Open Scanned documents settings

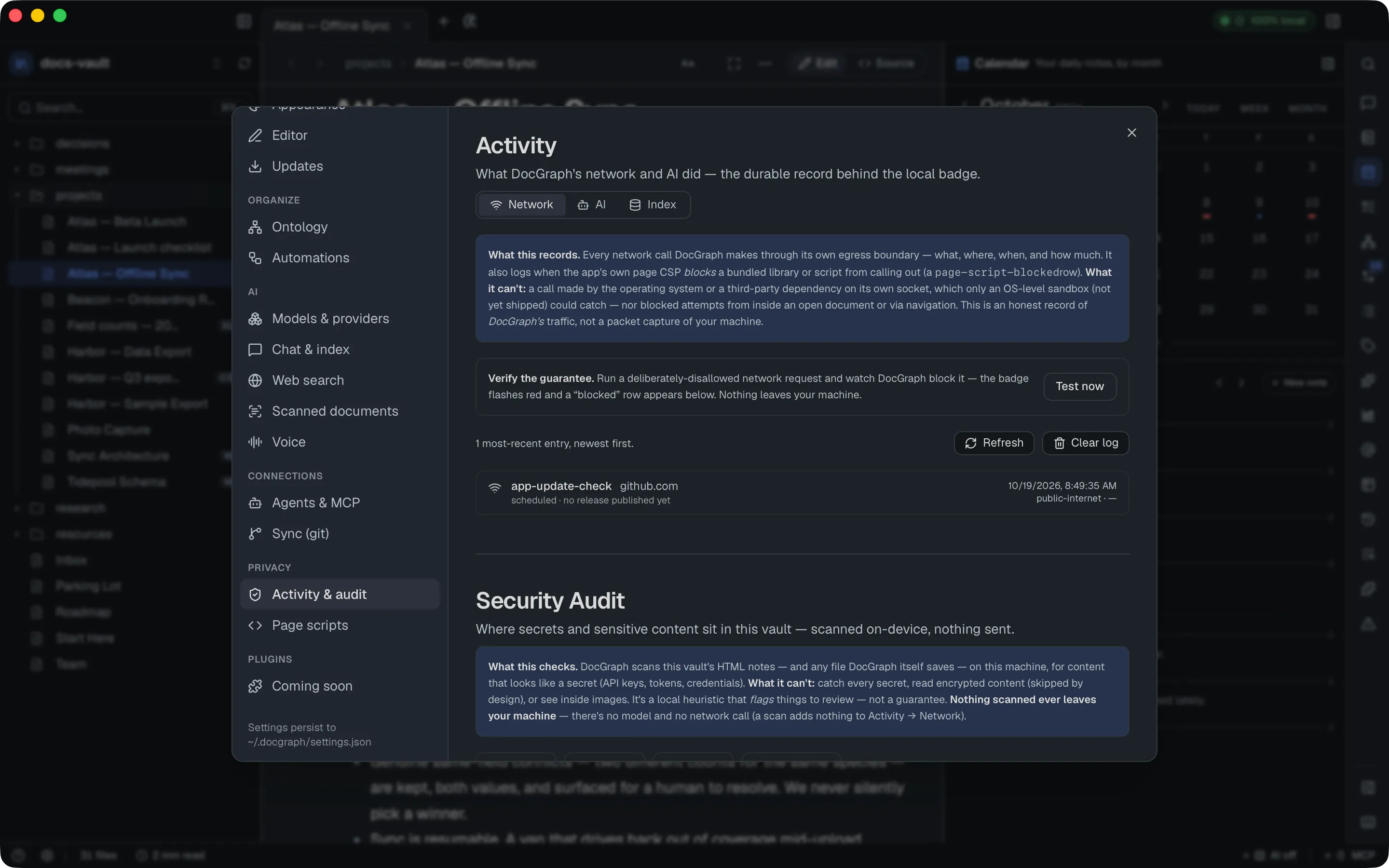click(x=340, y=412)
